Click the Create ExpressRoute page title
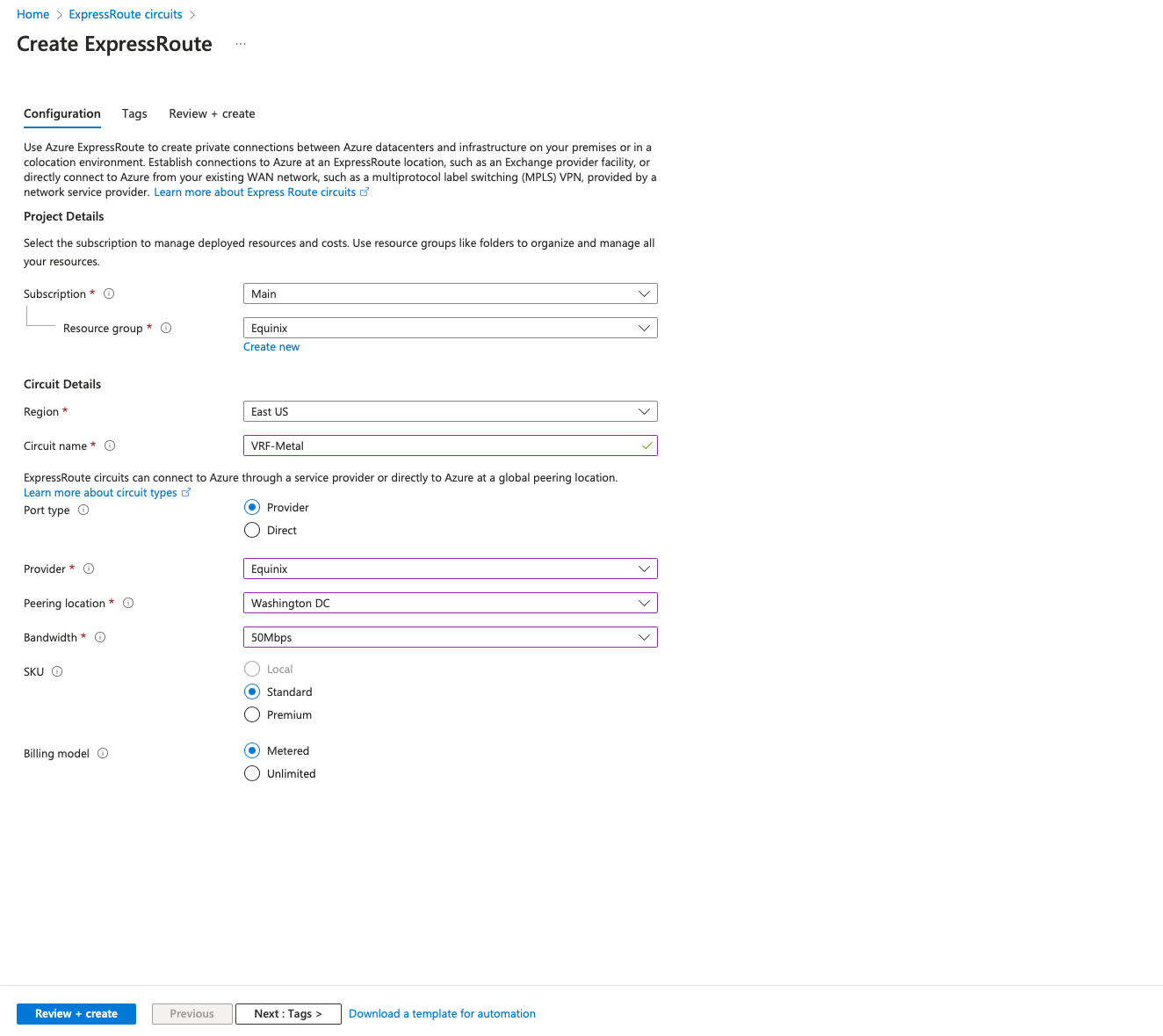This screenshot has width=1163, height=1036. coord(114,44)
